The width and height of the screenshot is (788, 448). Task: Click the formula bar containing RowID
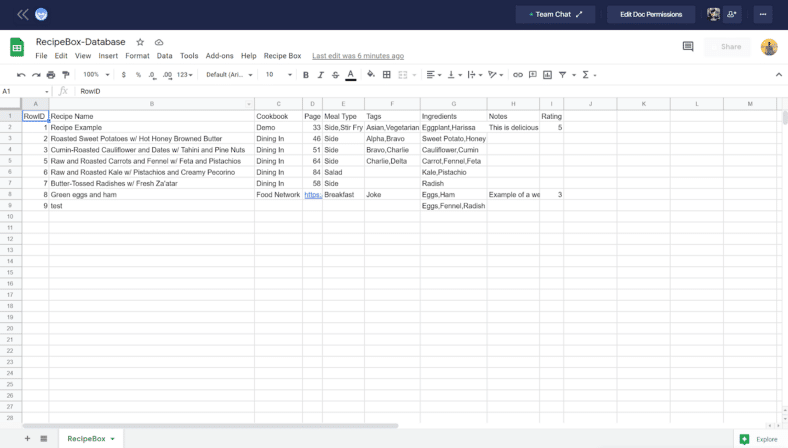point(430,91)
